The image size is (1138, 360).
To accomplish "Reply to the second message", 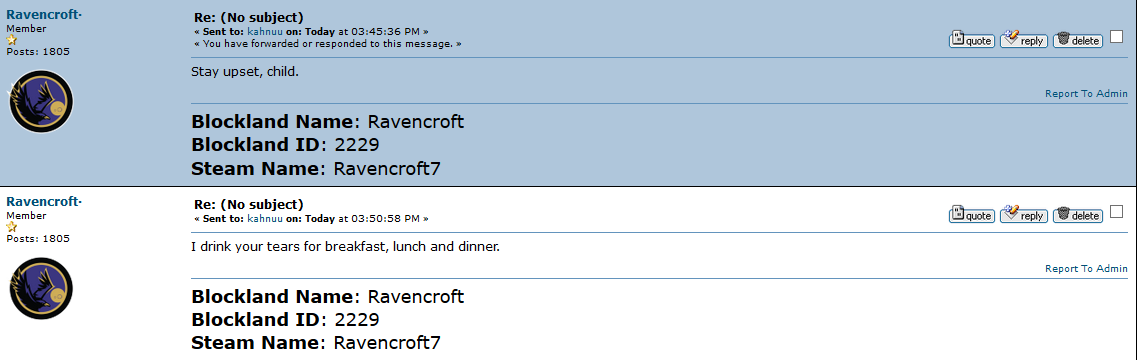I will 1023,215.
